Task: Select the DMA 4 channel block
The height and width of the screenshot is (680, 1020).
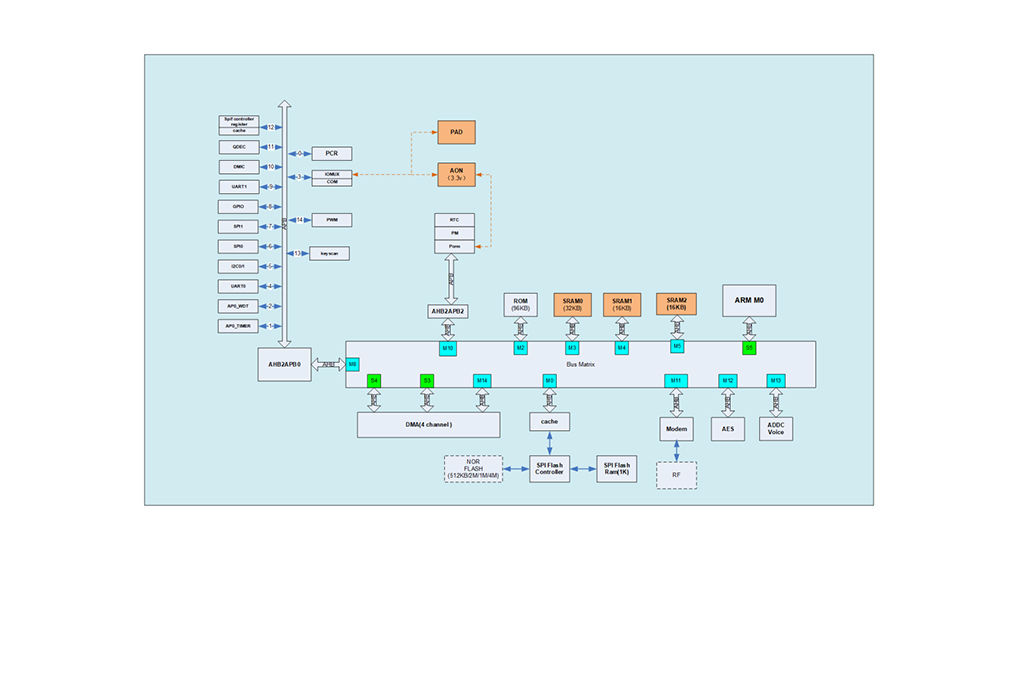Action: coord(429,425)
